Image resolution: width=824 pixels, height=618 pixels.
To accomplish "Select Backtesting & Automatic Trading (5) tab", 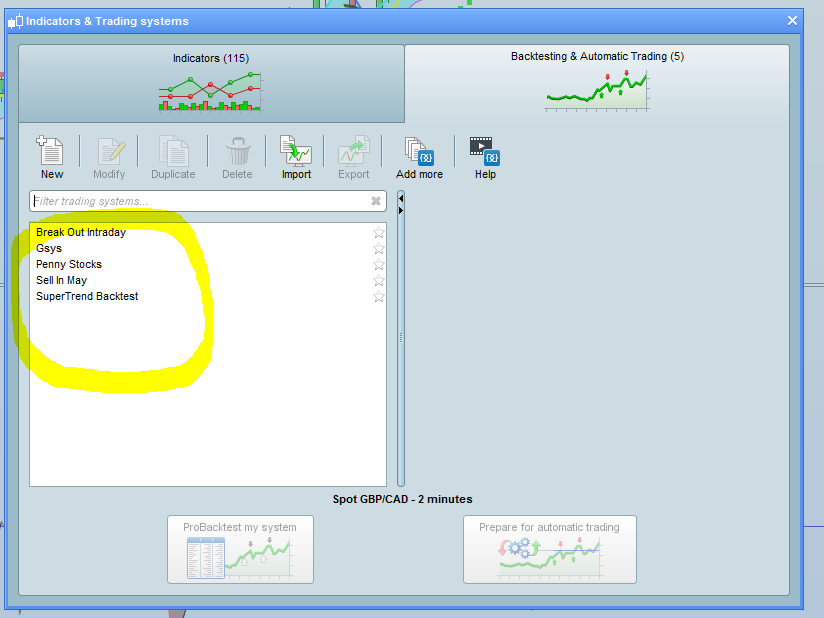I will point(597,82).
